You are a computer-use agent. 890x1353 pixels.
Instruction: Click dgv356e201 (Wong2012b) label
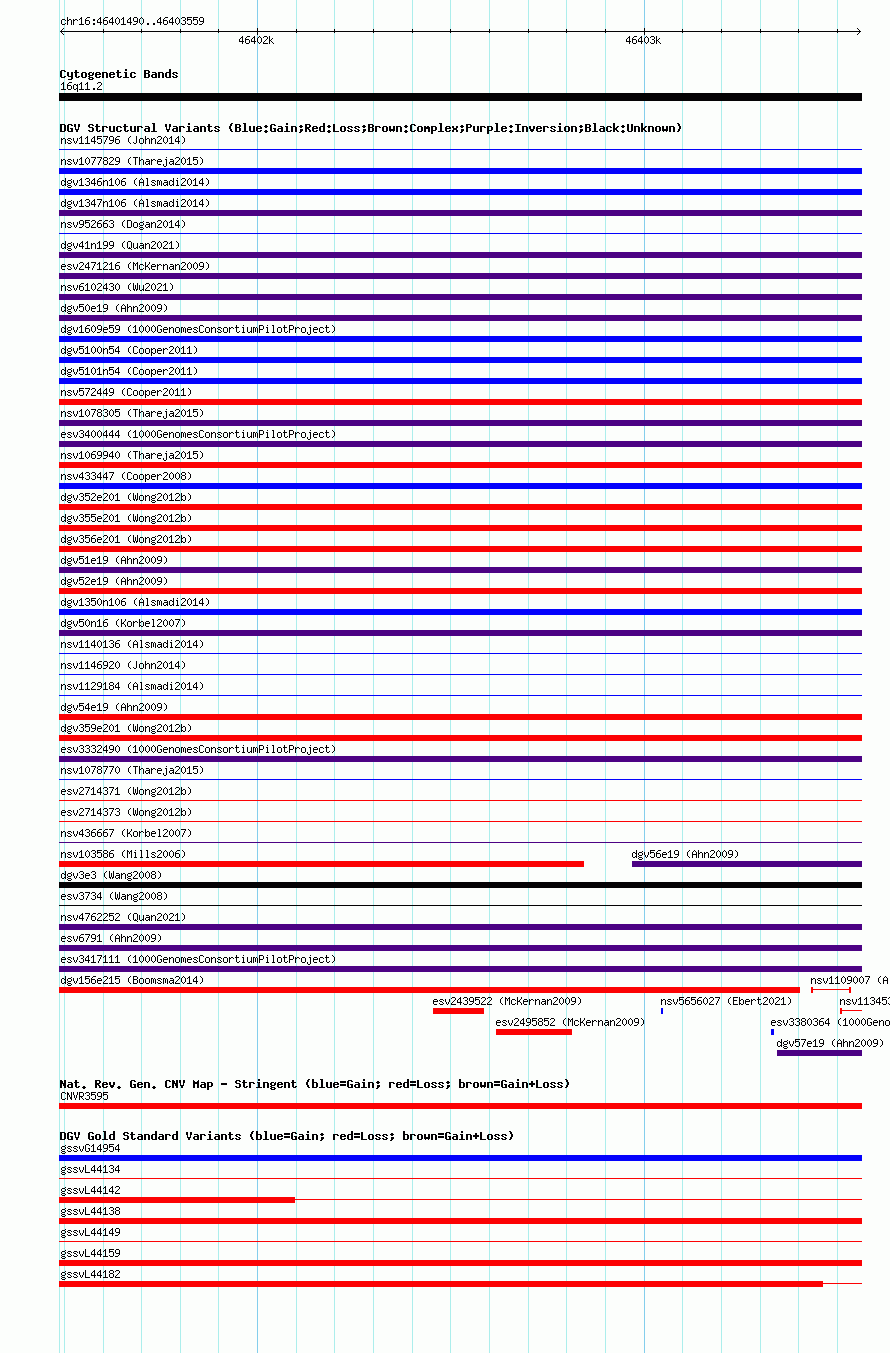[126, 539]
